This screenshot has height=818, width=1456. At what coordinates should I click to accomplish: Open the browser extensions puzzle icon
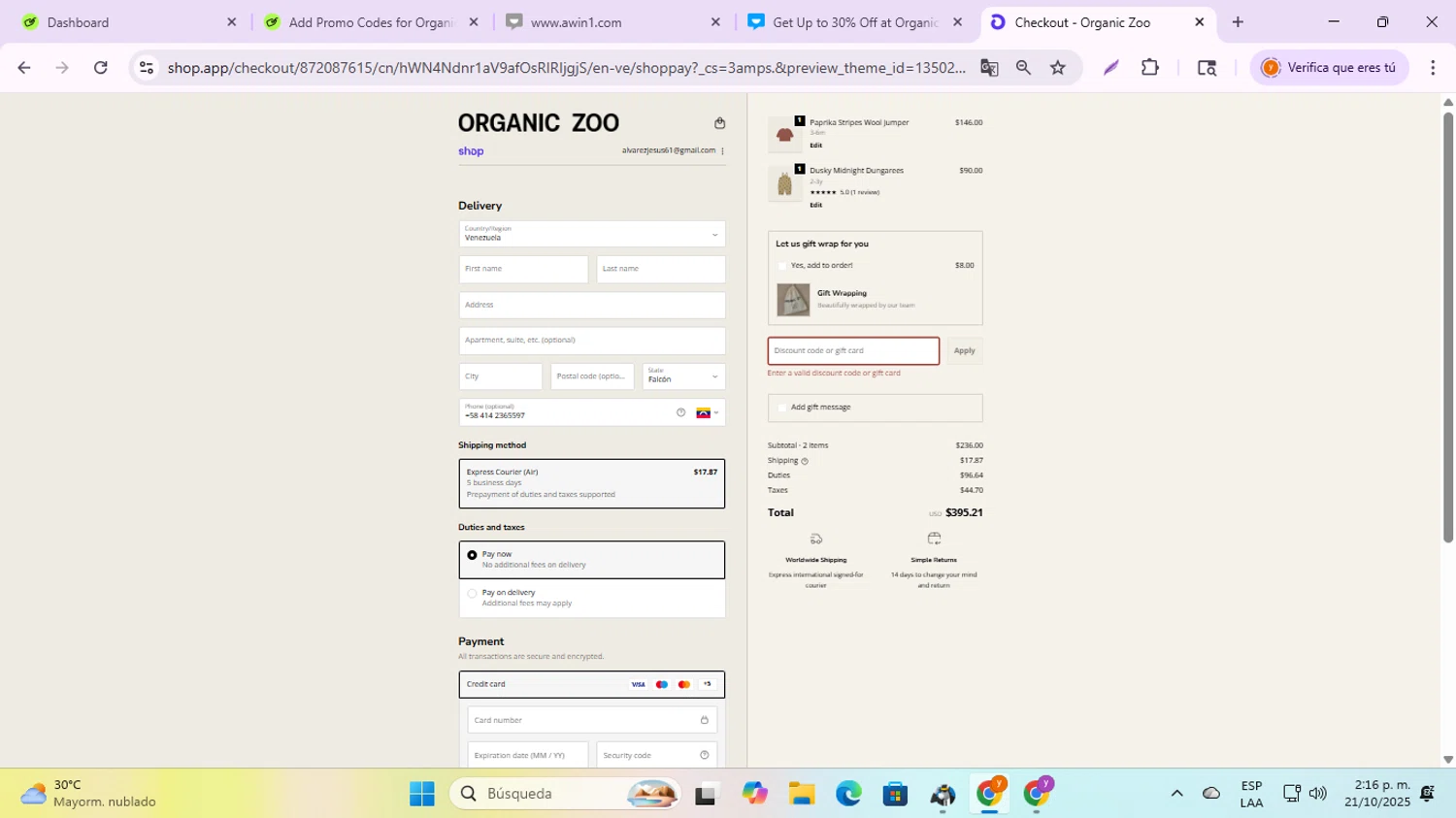click(1150, 67)
